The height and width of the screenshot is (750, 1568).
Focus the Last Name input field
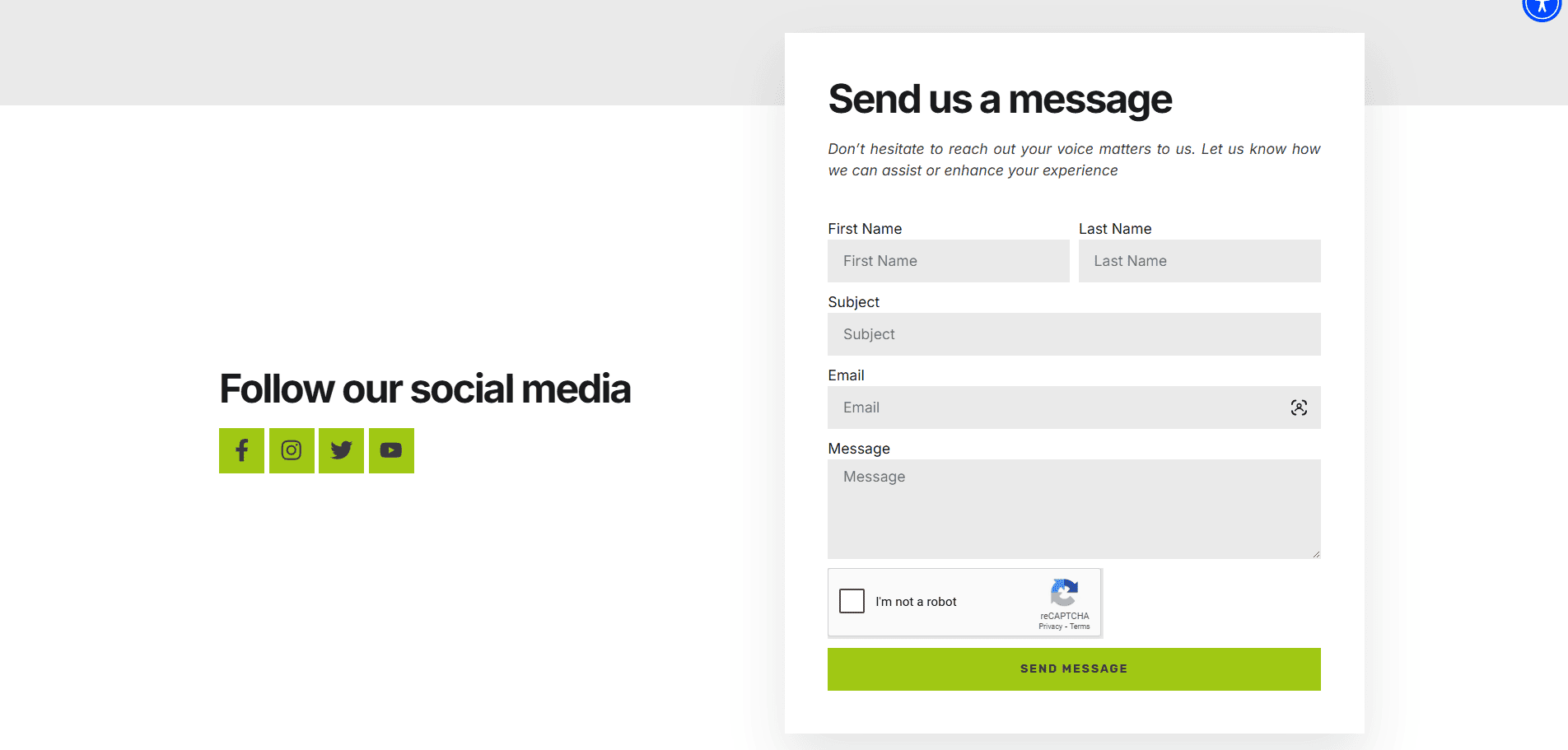[1200, 261]
